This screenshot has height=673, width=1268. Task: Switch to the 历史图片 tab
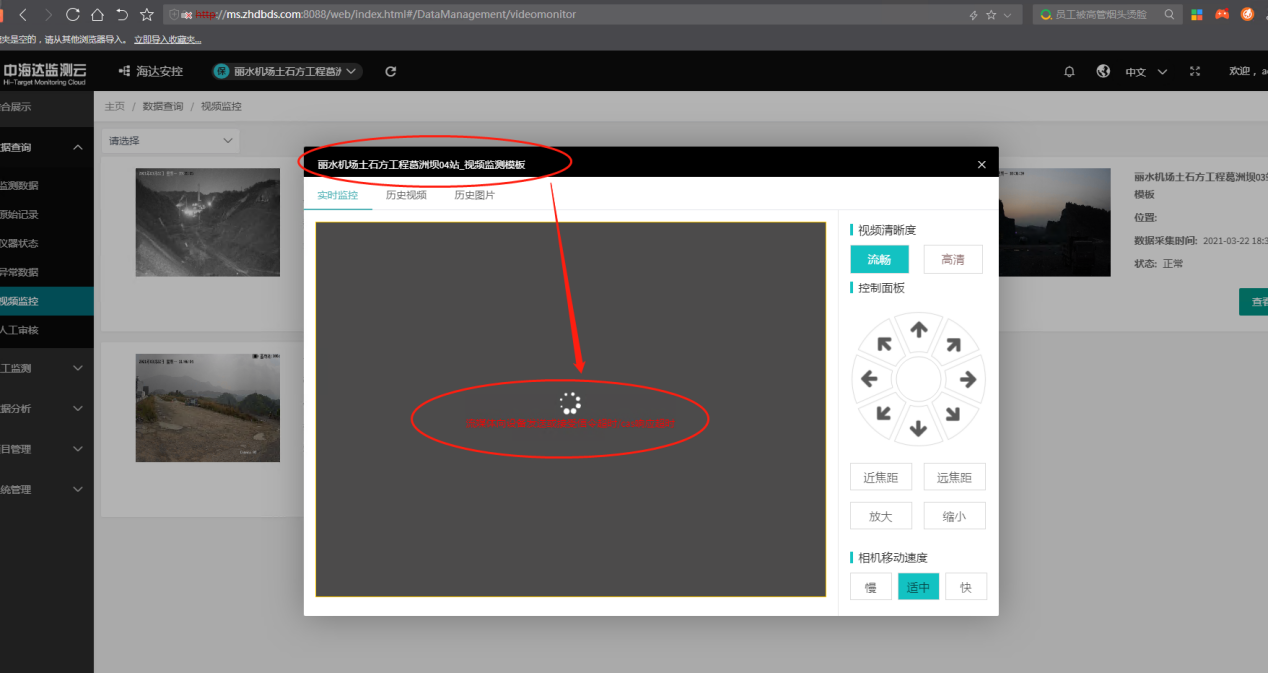pos(474,195)
